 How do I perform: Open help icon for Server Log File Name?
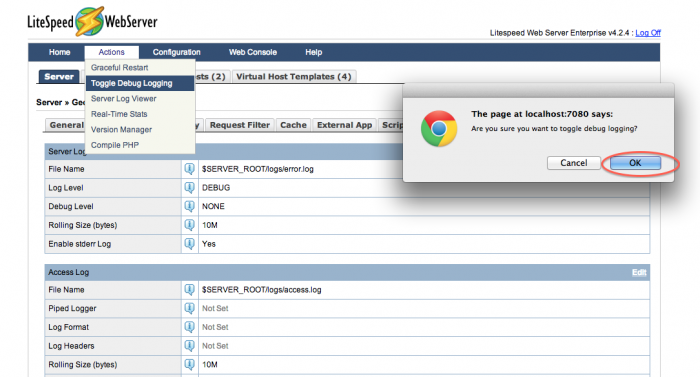(189, 169)
